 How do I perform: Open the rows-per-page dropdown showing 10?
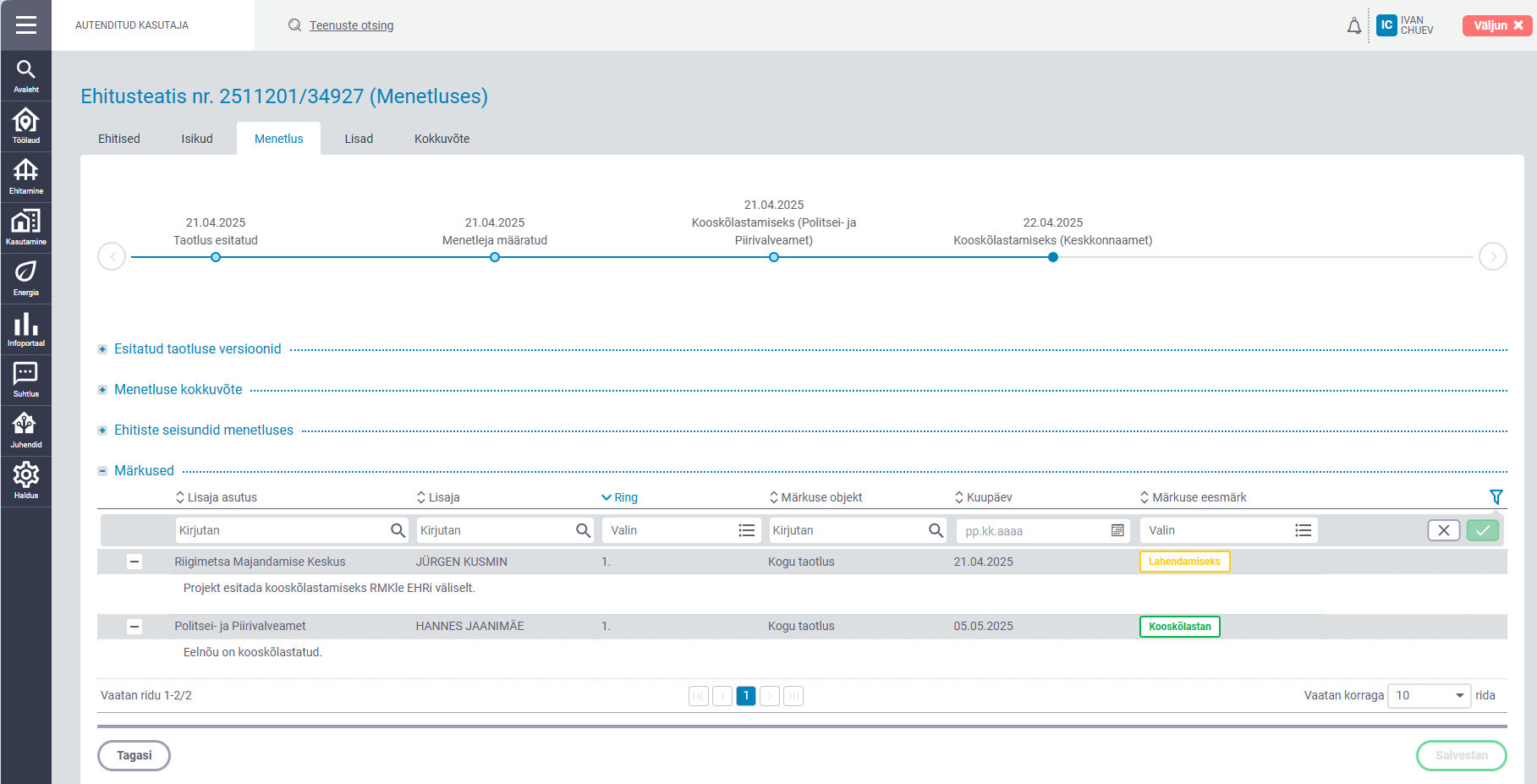(1429, 695)
